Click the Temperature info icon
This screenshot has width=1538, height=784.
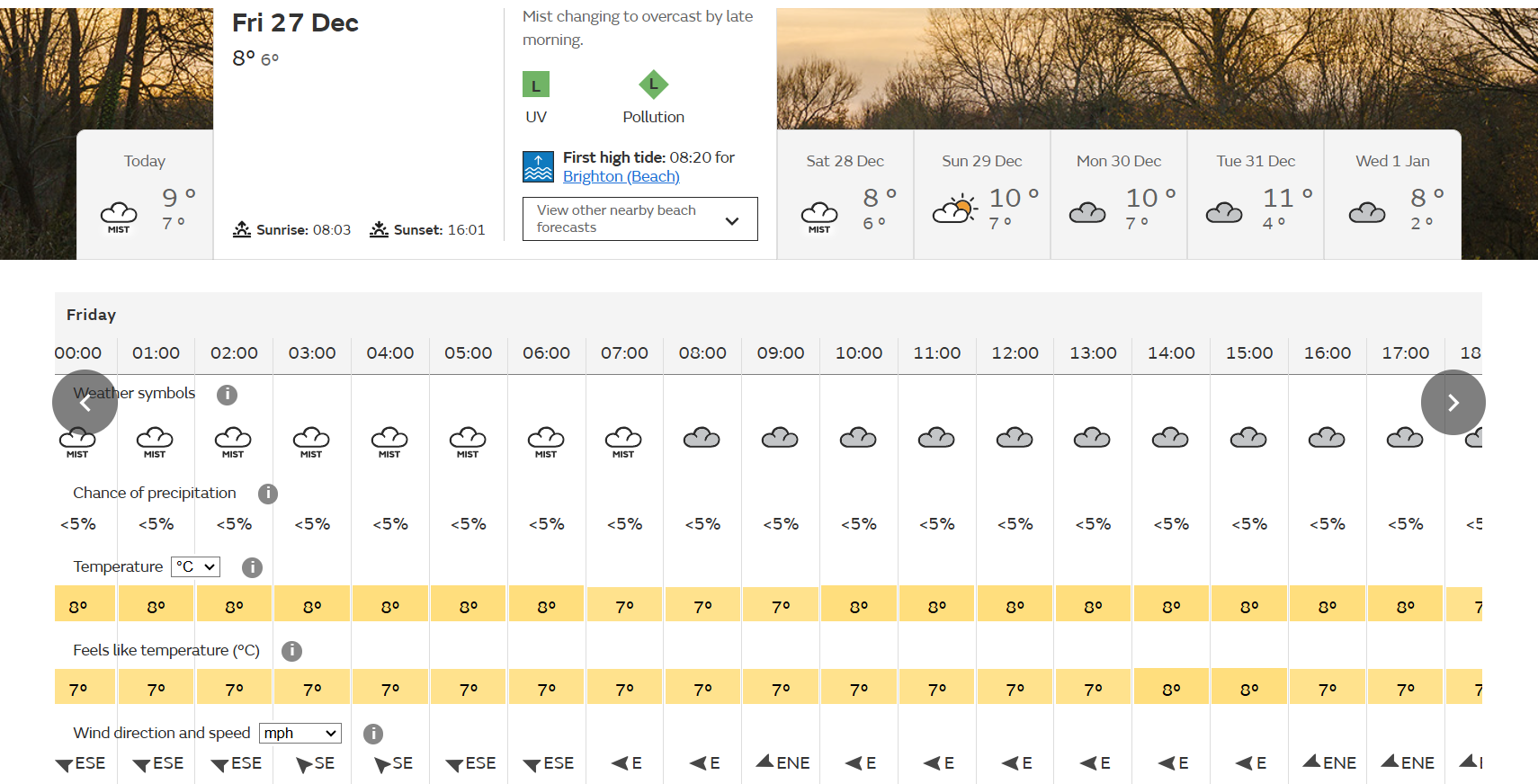252,567
